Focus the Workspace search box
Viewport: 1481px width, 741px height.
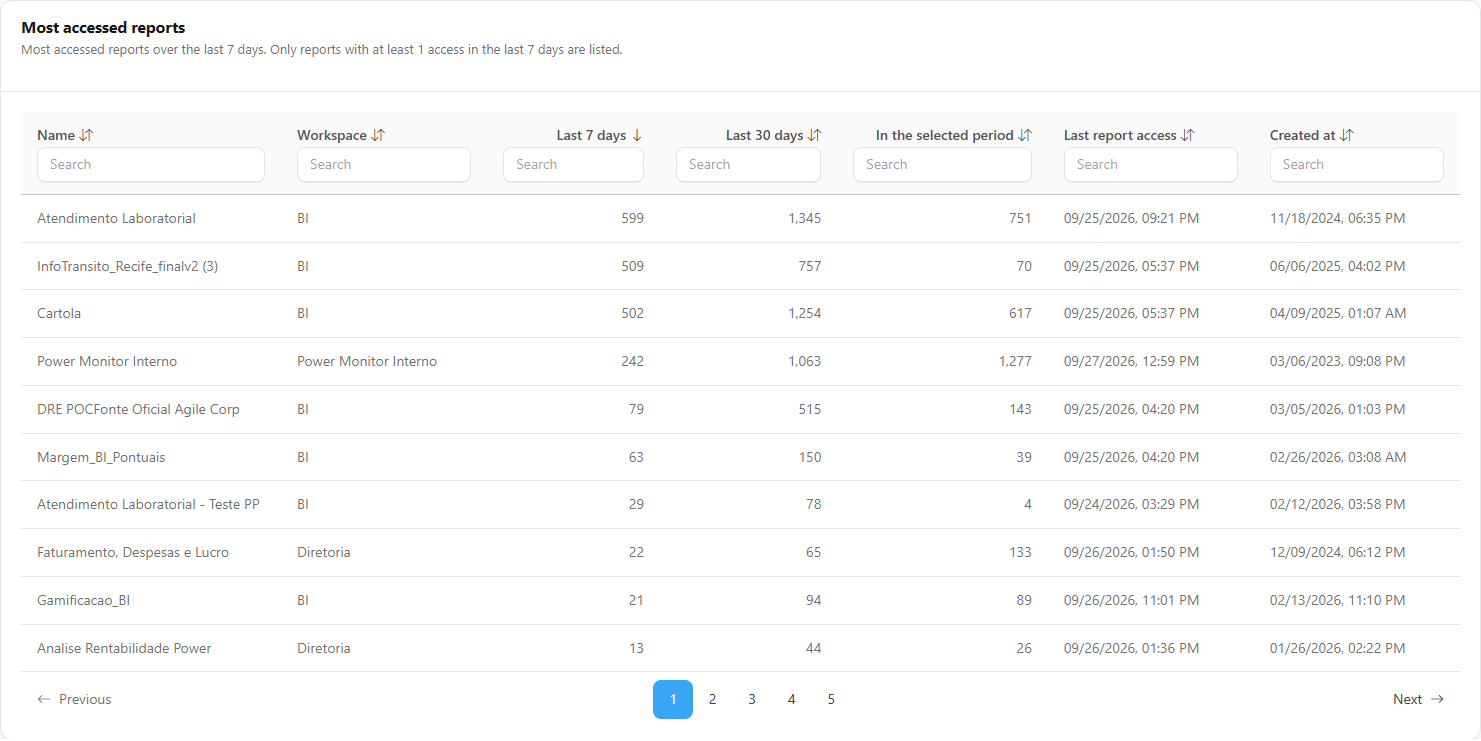384,165
